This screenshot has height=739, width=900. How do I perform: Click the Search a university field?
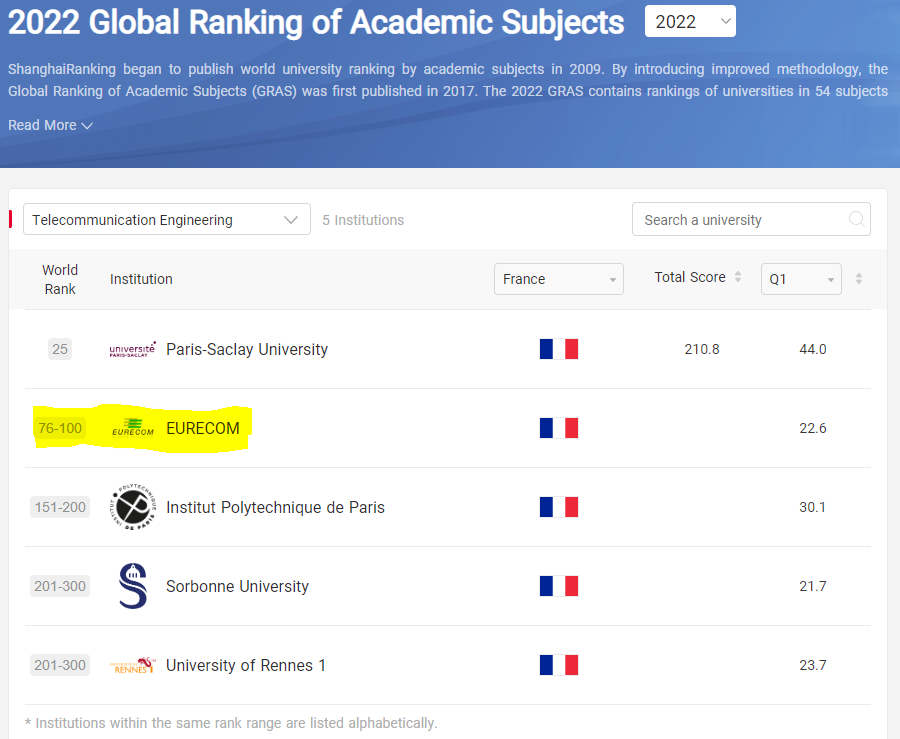[x=751, y=219]
